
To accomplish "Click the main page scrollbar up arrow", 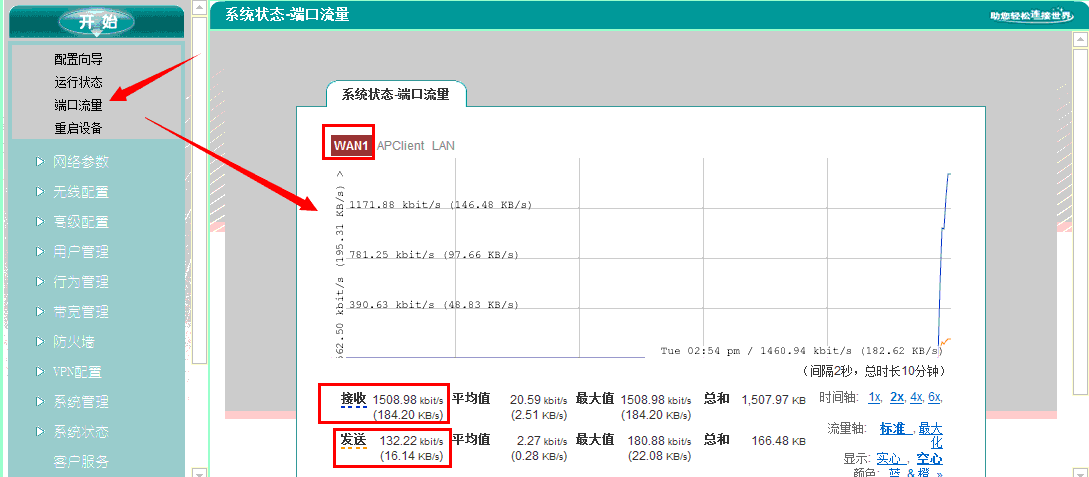I will [x=1080, y=40].
